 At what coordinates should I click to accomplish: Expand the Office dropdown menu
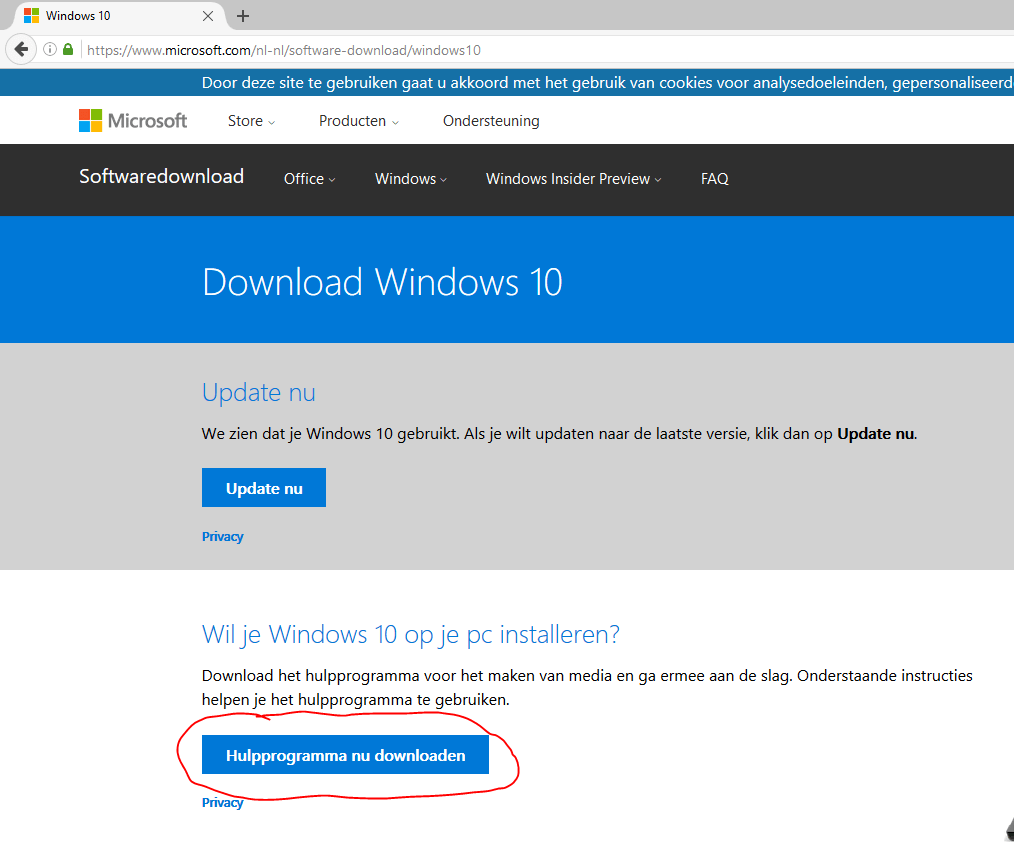[310, 179]
